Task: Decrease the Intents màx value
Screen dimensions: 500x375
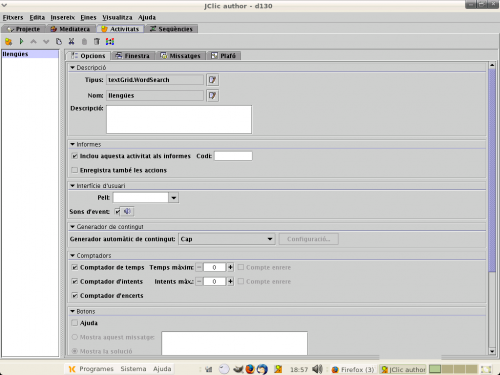Action: pyautogui.click(x=199, y=282)
